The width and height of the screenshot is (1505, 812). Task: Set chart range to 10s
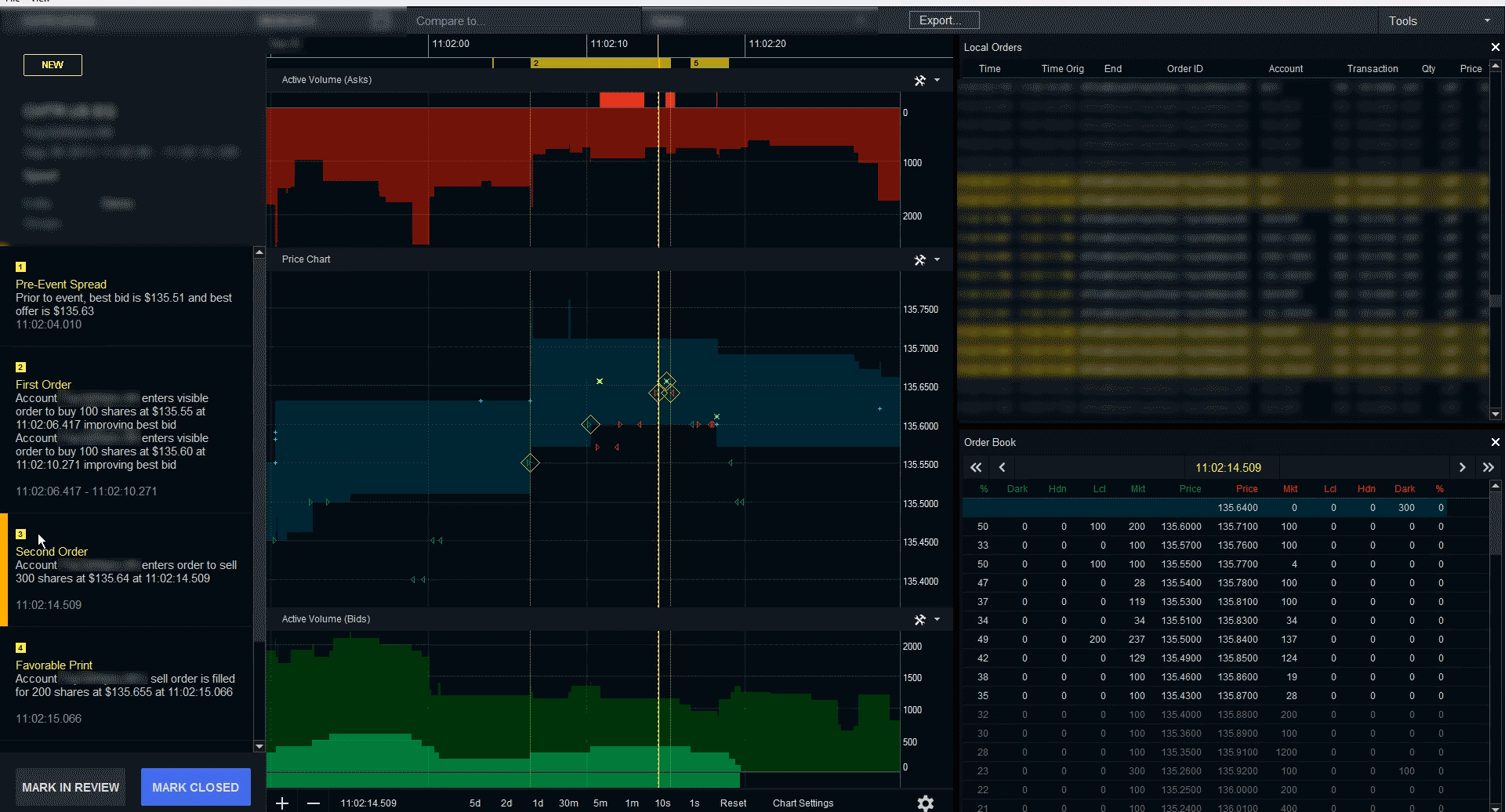pyautogui.click(x=662, y=803)
